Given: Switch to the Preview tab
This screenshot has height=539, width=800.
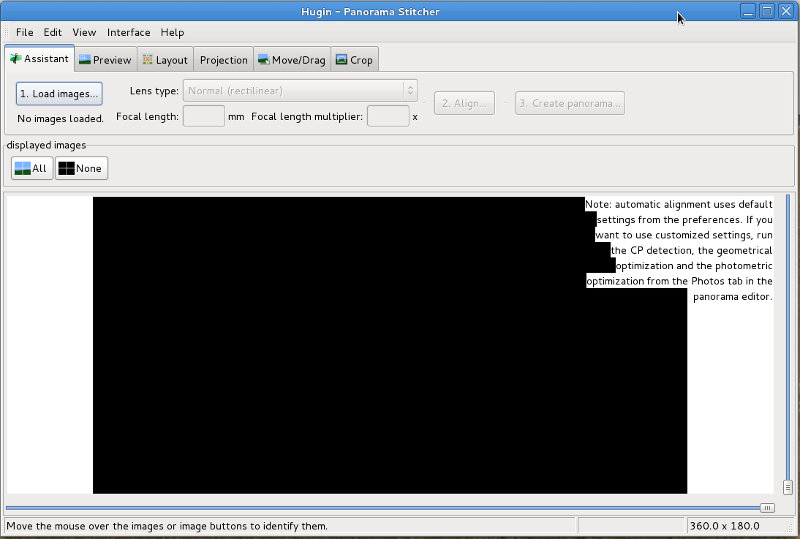Looking at the screenshot, I should tap(106, 60).
